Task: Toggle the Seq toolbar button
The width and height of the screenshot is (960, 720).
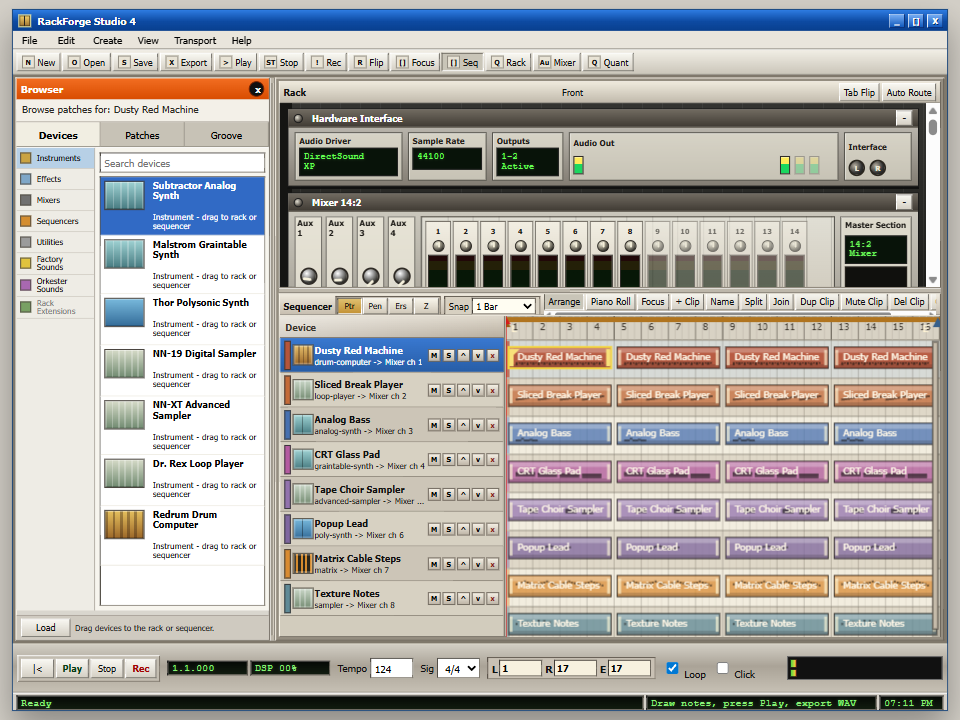Action: (463, 62)
